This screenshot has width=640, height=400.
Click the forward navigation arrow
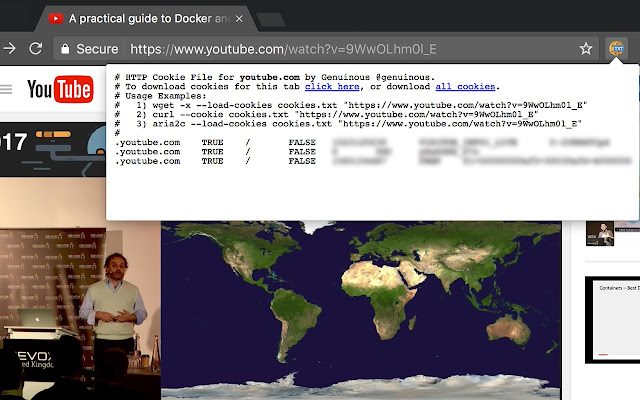point(9,48)
